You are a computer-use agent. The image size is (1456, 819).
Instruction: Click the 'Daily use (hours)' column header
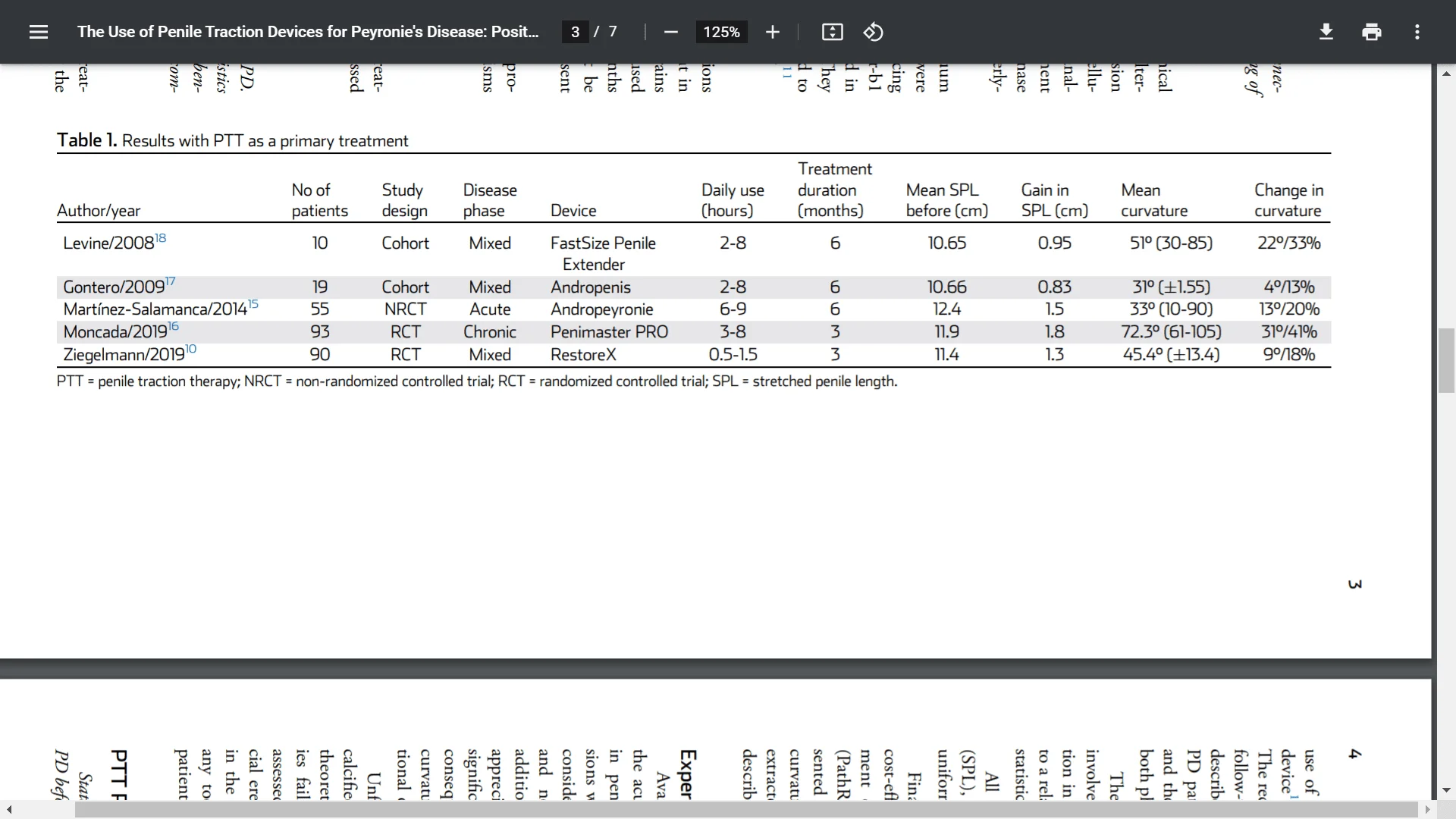[x=733, y=200]
